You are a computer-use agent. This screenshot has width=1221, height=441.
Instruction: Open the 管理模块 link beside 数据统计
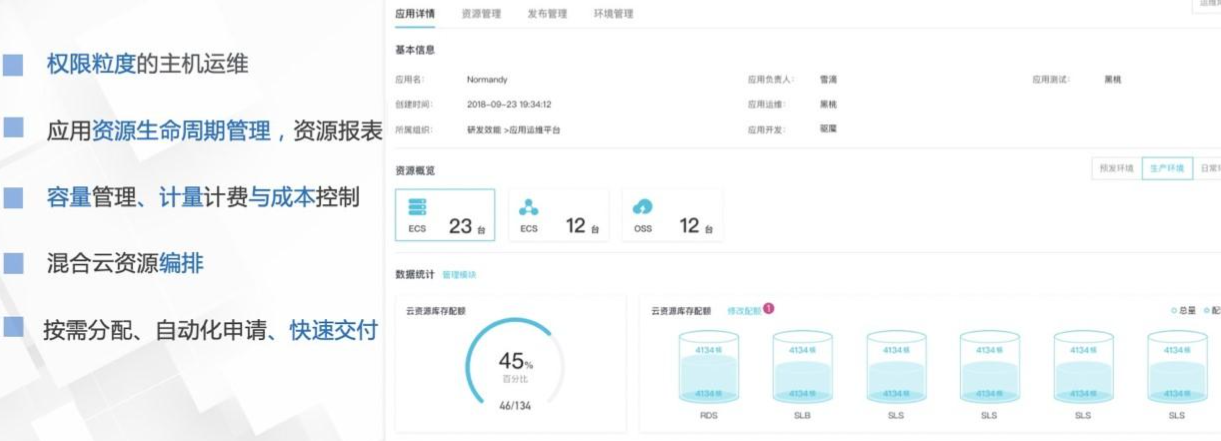click(459, 274)
